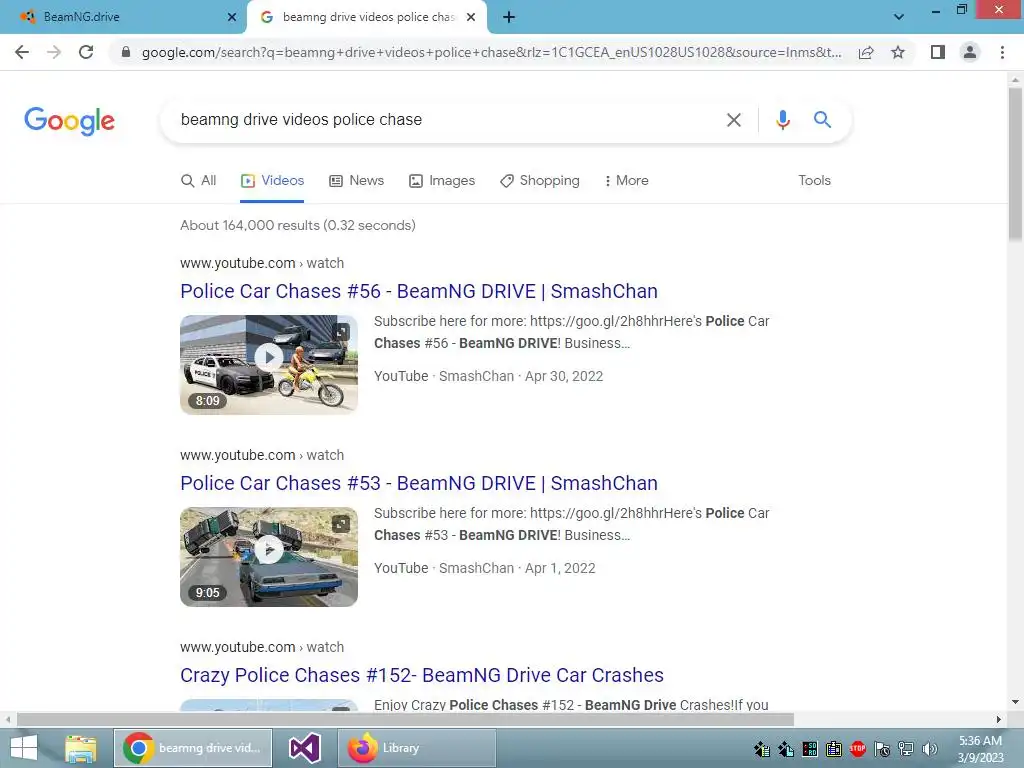
Task: Close the BeamNG.drive tab
Action: (232, 17)
